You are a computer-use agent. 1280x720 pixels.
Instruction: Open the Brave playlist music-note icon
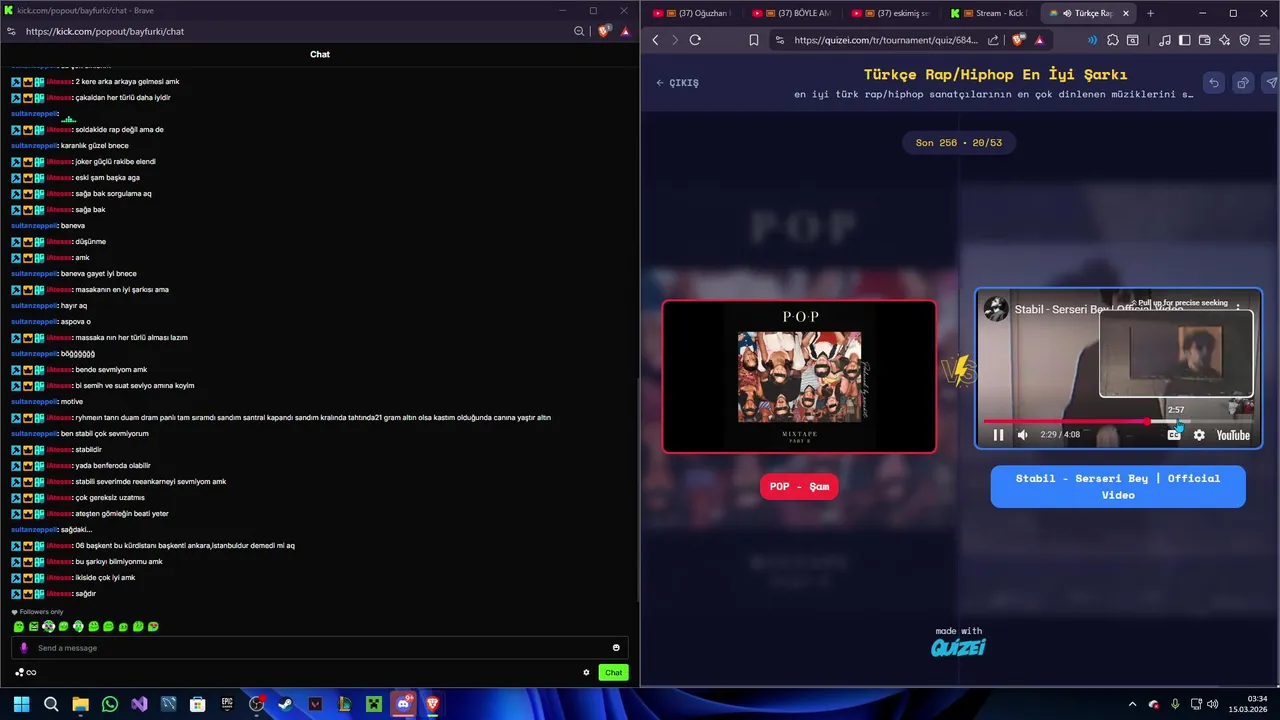pyautogui.click(x=1165, y=40)
